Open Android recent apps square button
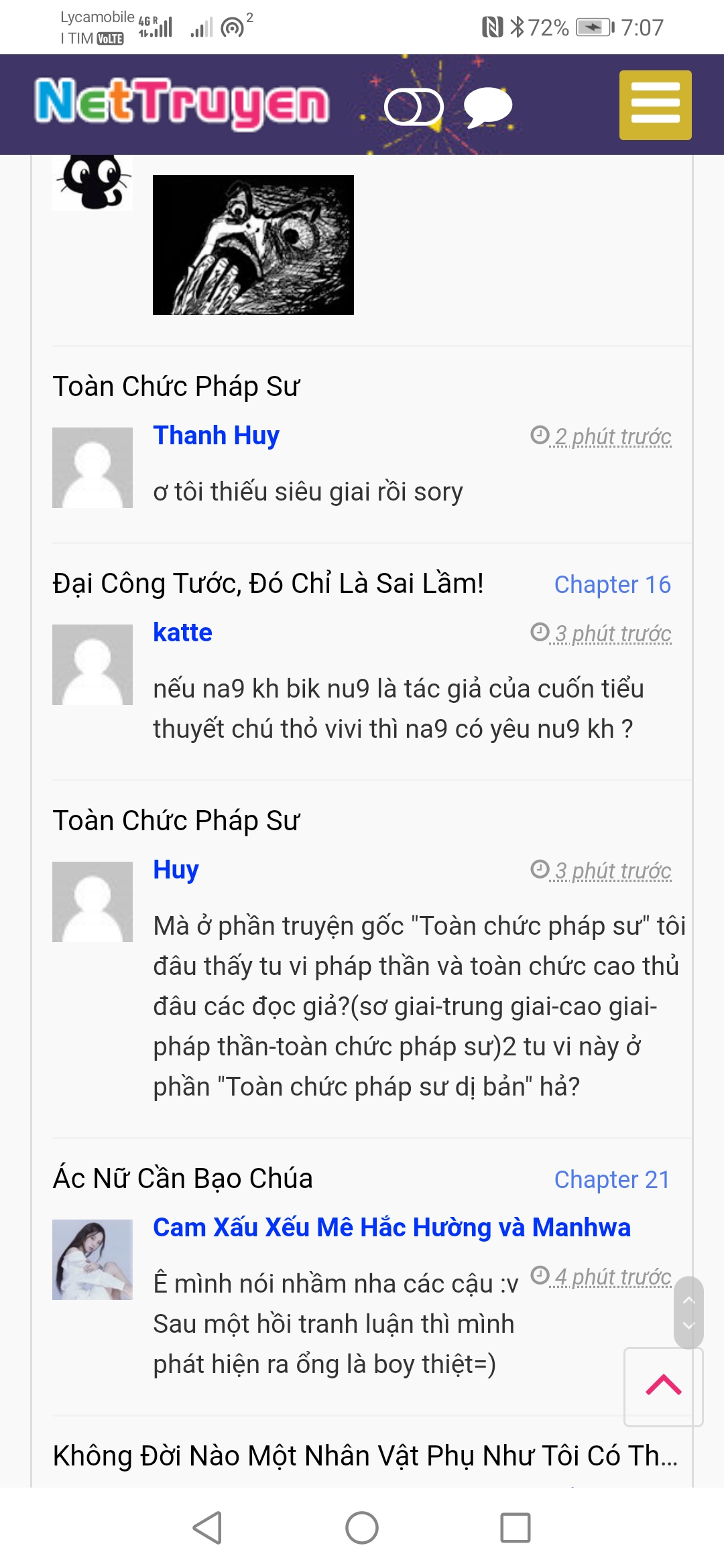 516,1528
